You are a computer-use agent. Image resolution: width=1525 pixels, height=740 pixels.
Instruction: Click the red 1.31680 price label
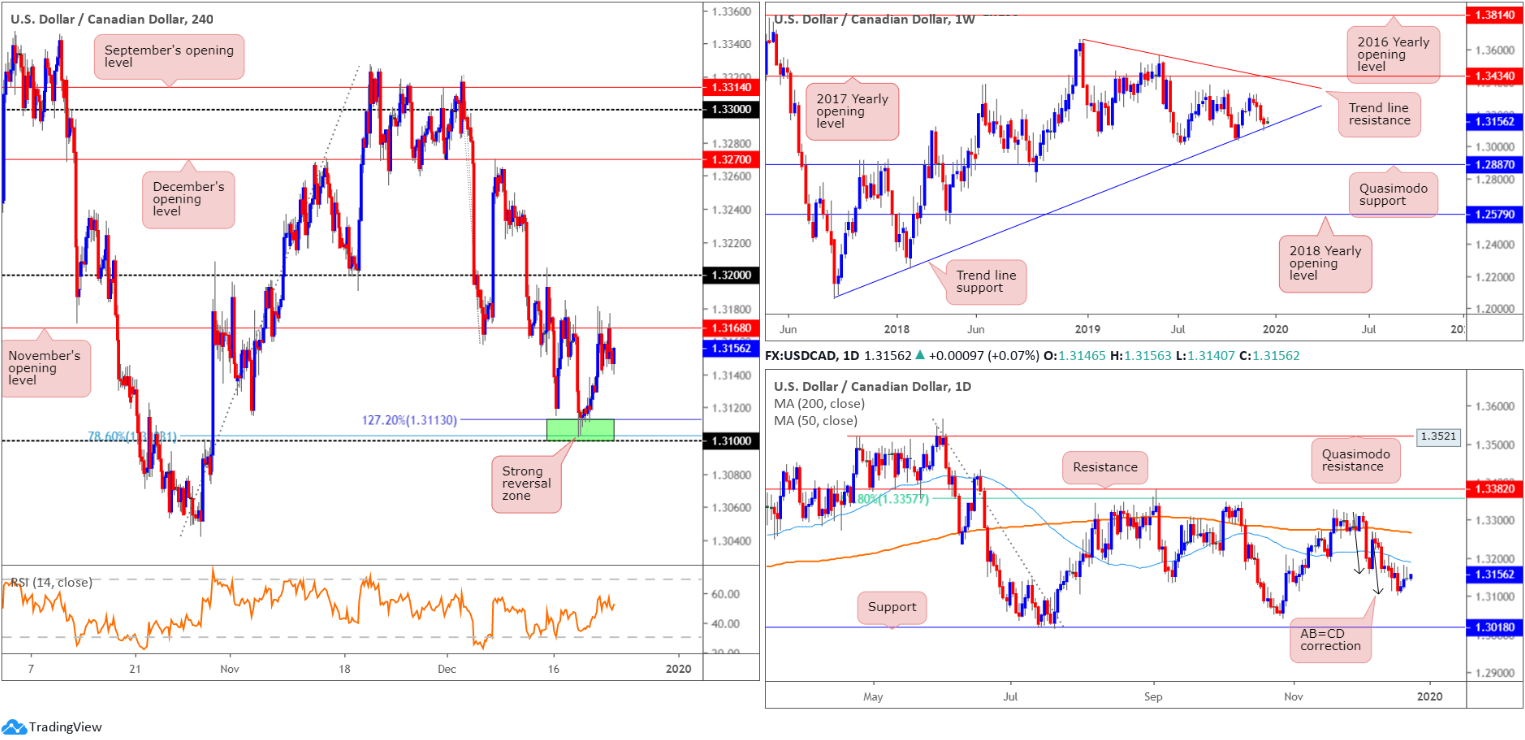point(730,327)
